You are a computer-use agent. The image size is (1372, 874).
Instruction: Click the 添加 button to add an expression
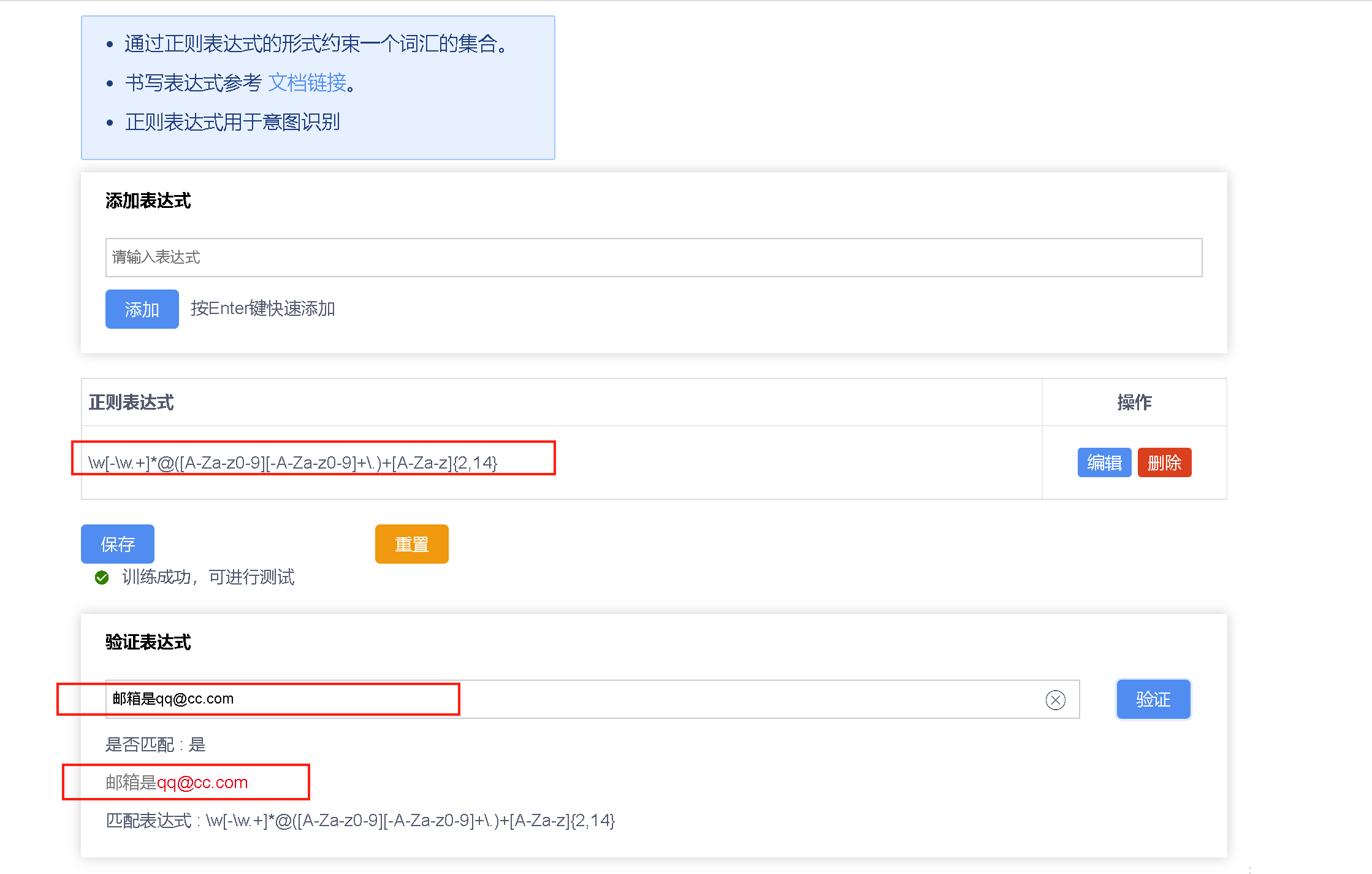tap(142, 309)
